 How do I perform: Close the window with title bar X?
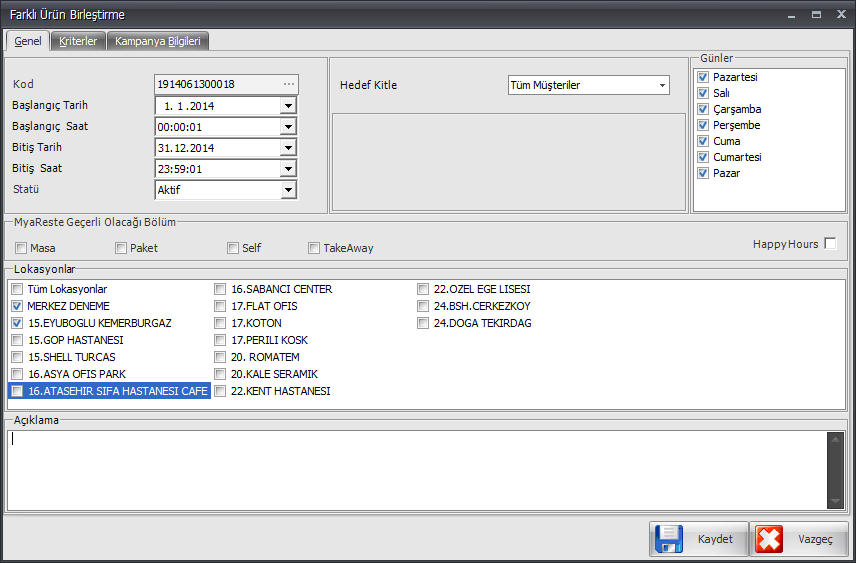pos(839,14)
